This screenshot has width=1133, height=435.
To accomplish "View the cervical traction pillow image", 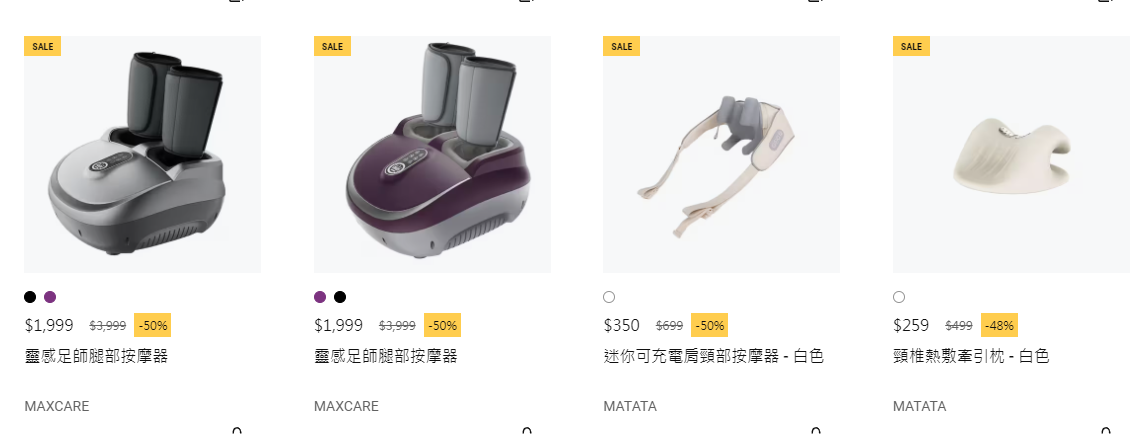I will (x=1012, y=155).
